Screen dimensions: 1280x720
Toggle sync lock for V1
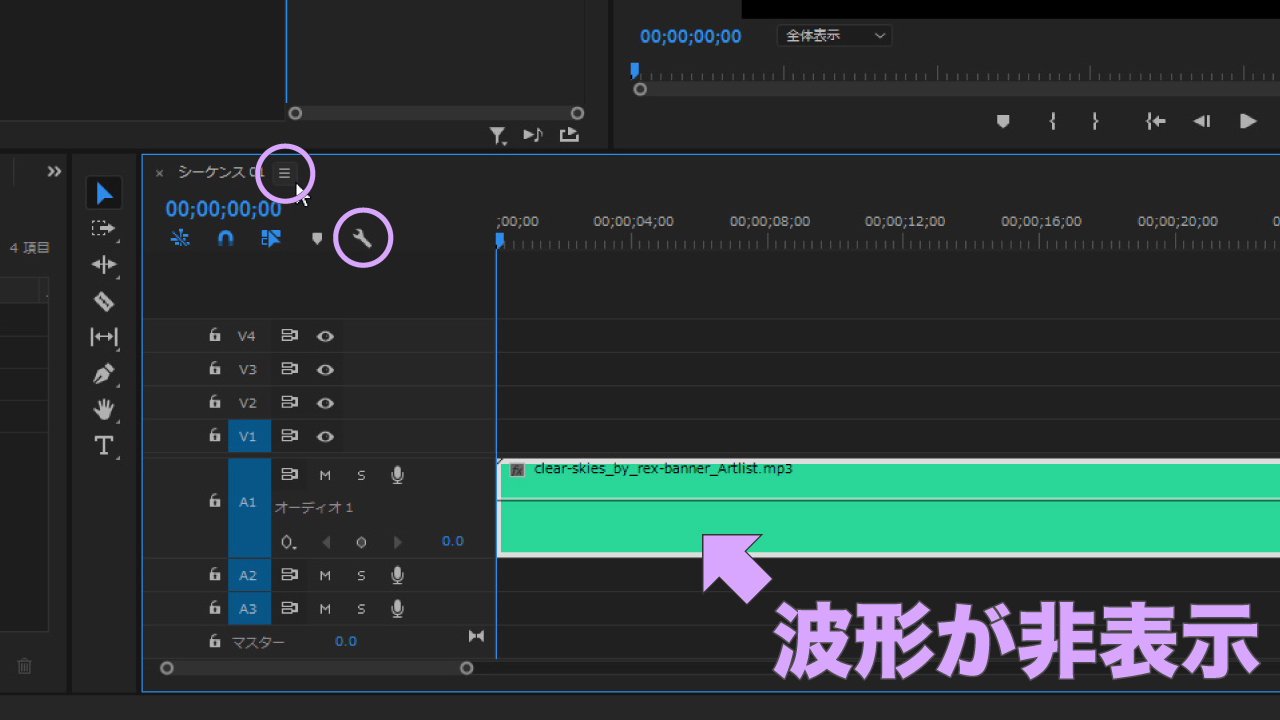click(289, 436)
